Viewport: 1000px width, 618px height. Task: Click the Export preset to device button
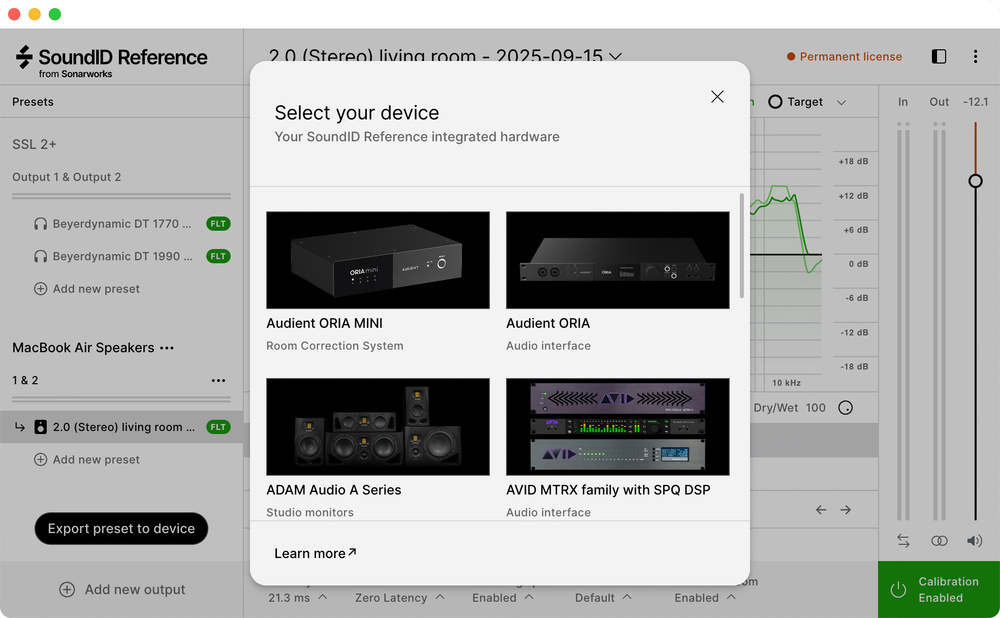tap(121, 528)
